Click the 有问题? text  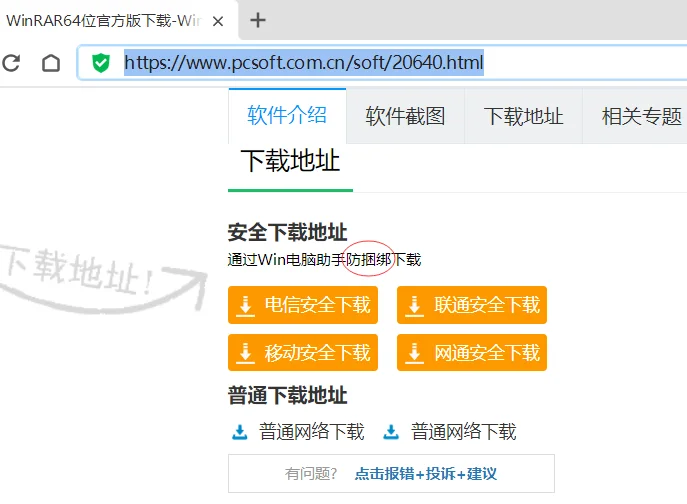coord(311,474)
